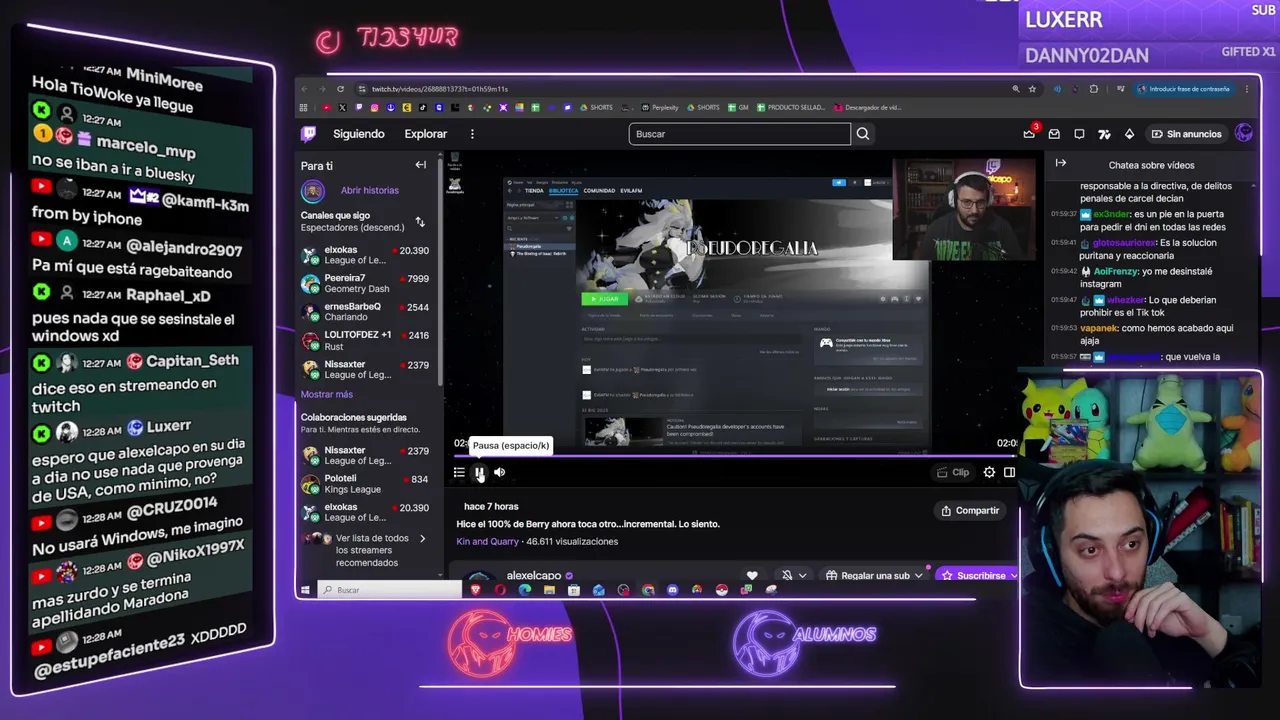This screenshot has width=1280, height=720.
Task: Open the GM bookmark
Action: click(x=738, y=107)
